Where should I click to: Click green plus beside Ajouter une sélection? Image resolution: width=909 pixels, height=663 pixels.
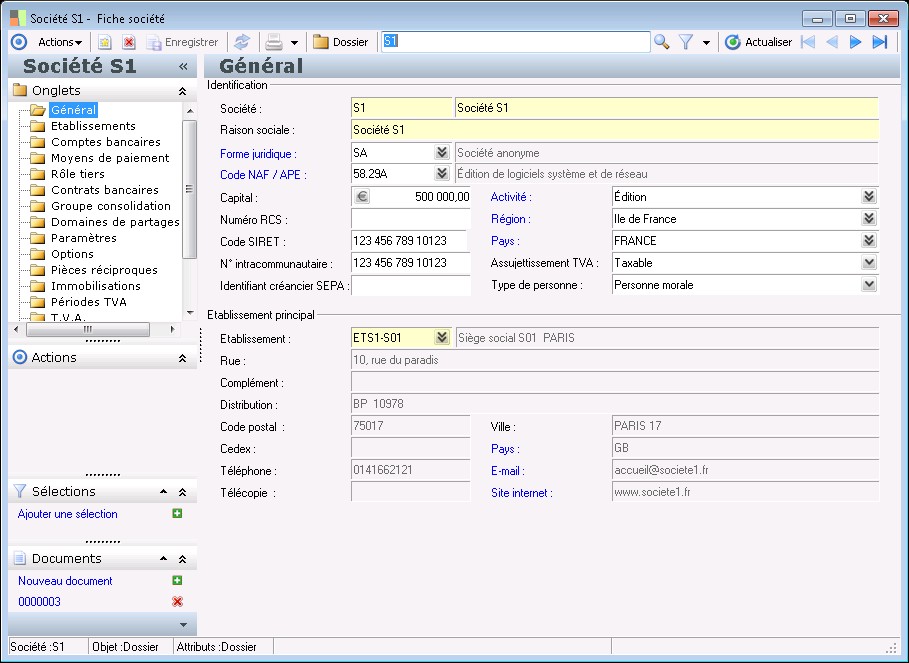(177, 514)
